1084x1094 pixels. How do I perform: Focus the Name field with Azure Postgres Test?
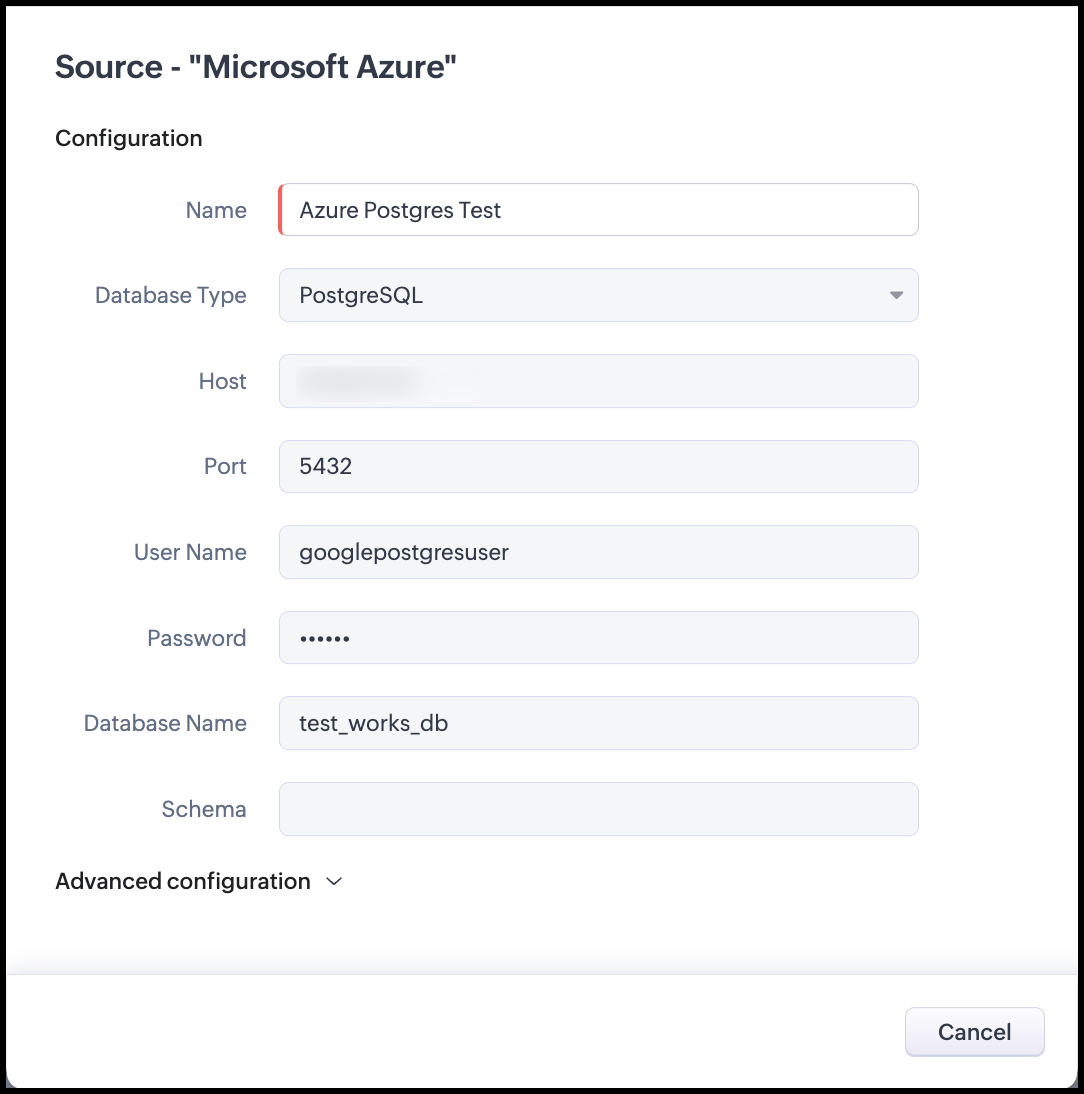(x=598, y=210)
